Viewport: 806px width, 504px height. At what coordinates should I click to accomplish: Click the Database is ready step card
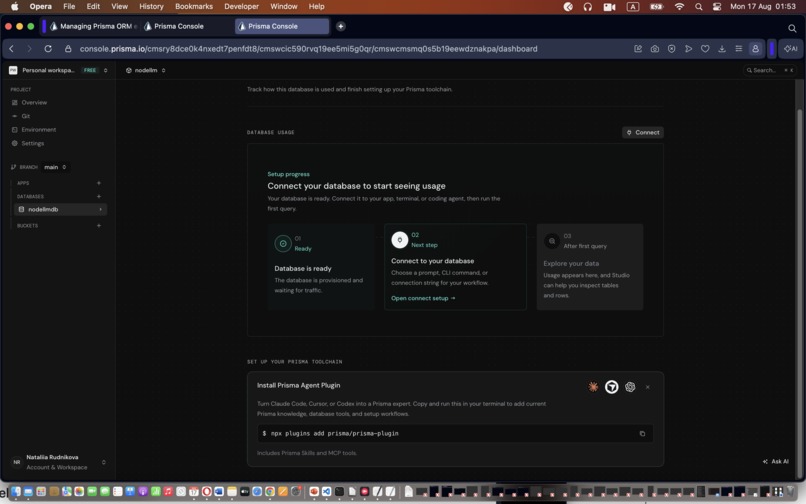321,266
